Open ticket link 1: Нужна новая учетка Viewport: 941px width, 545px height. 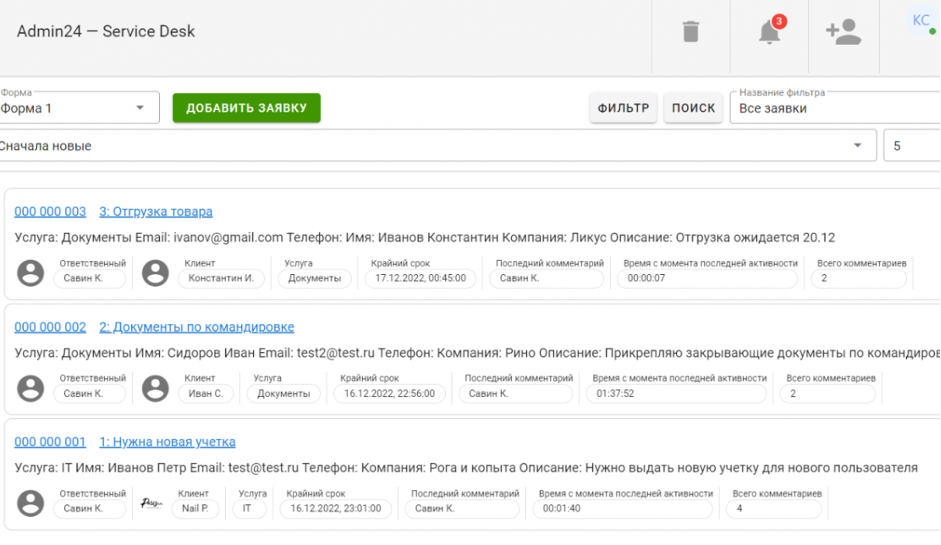click(167, 442)
